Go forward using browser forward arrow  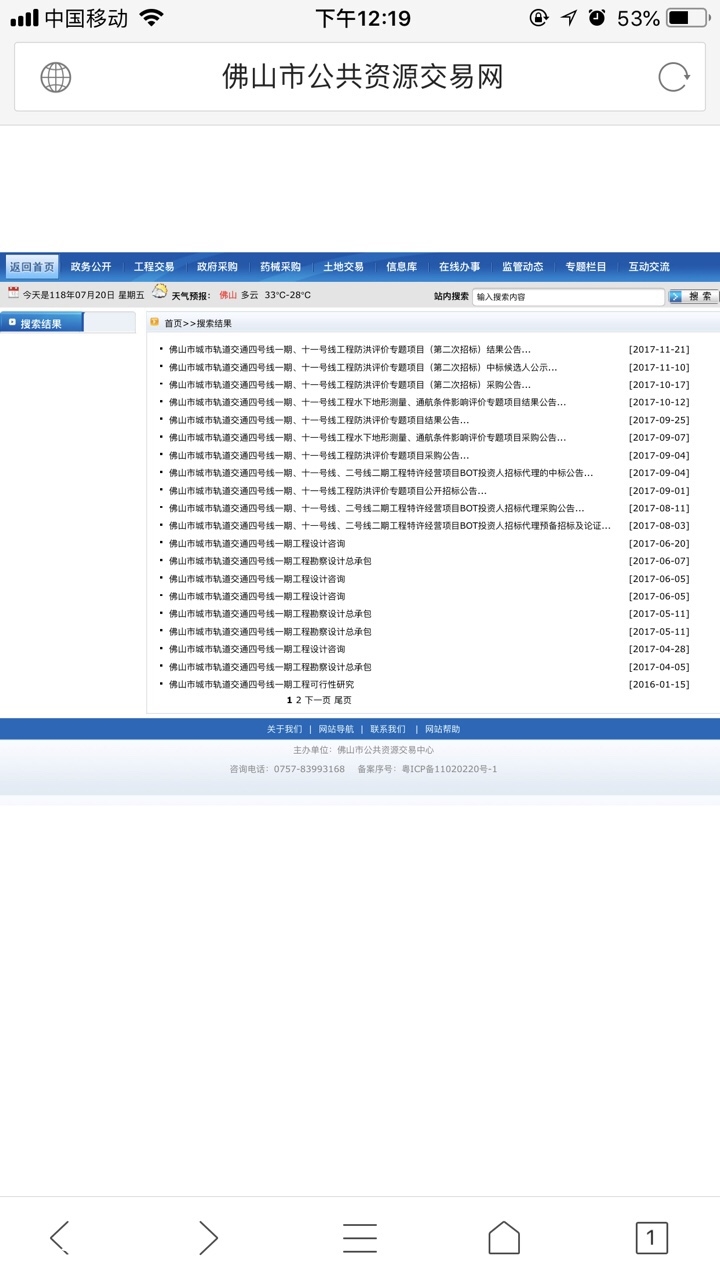[207, 1237]
